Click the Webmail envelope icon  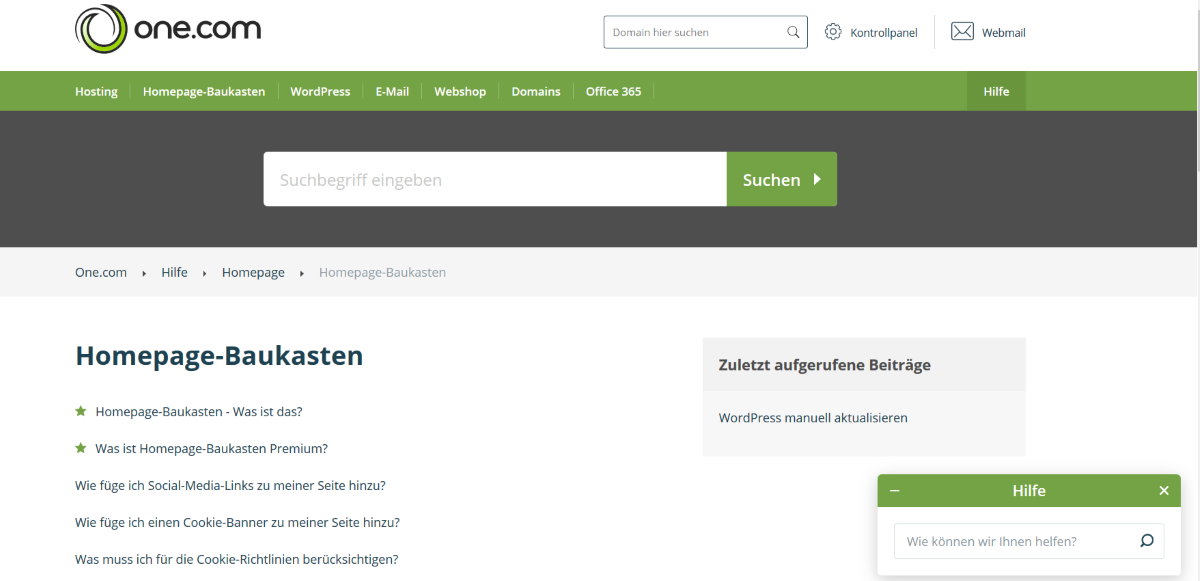pyautogui.click(x=962, y=32)
